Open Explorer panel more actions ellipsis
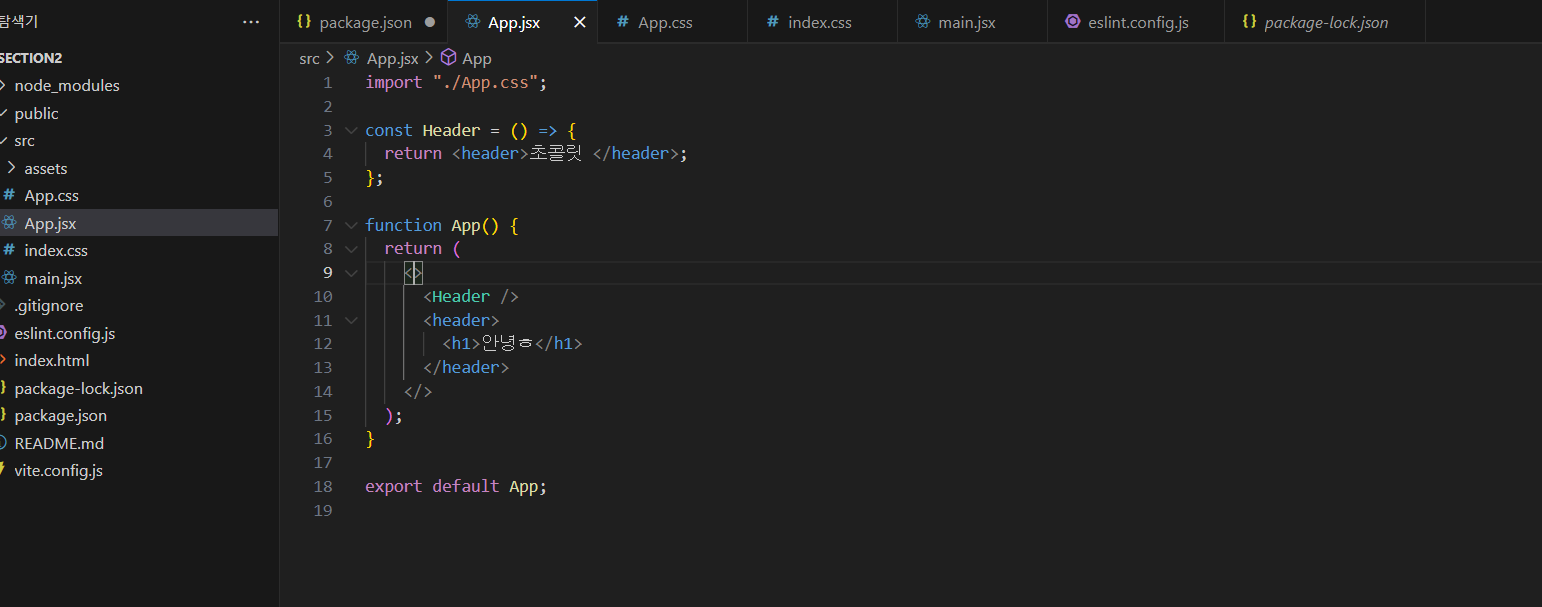The width and height of the screenshot is (1542, 607). (251, 22)
